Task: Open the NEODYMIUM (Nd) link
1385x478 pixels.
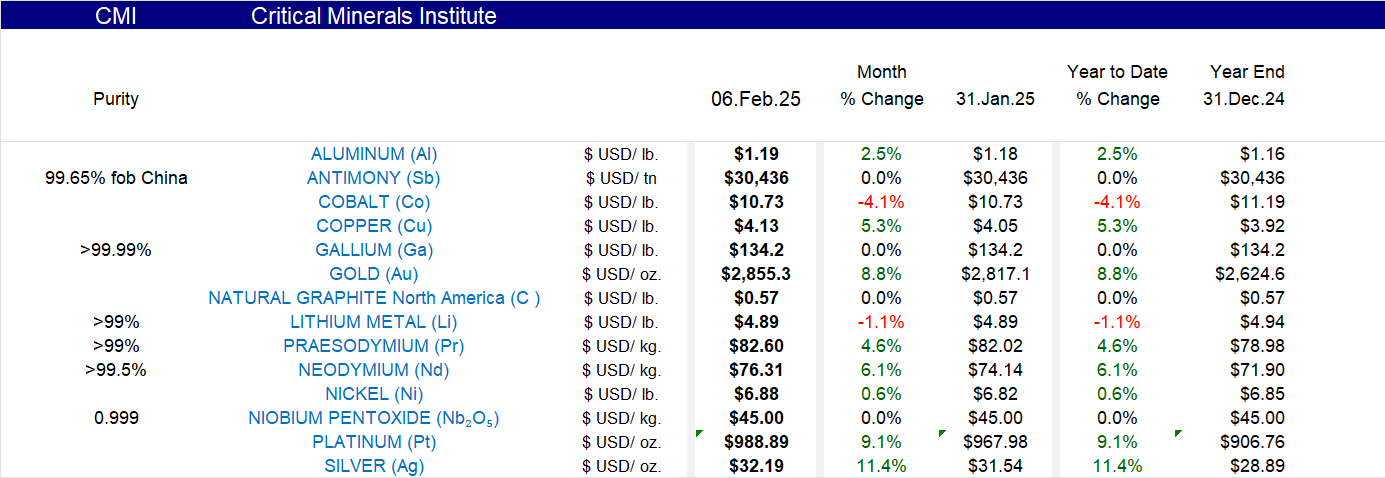Action: pyautogui.click(x=374, y=370)
